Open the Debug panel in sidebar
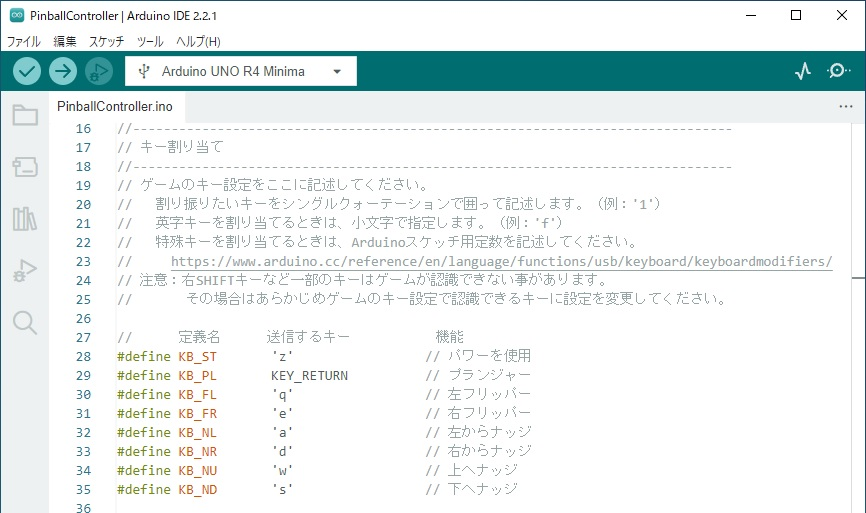 (25, 270)
